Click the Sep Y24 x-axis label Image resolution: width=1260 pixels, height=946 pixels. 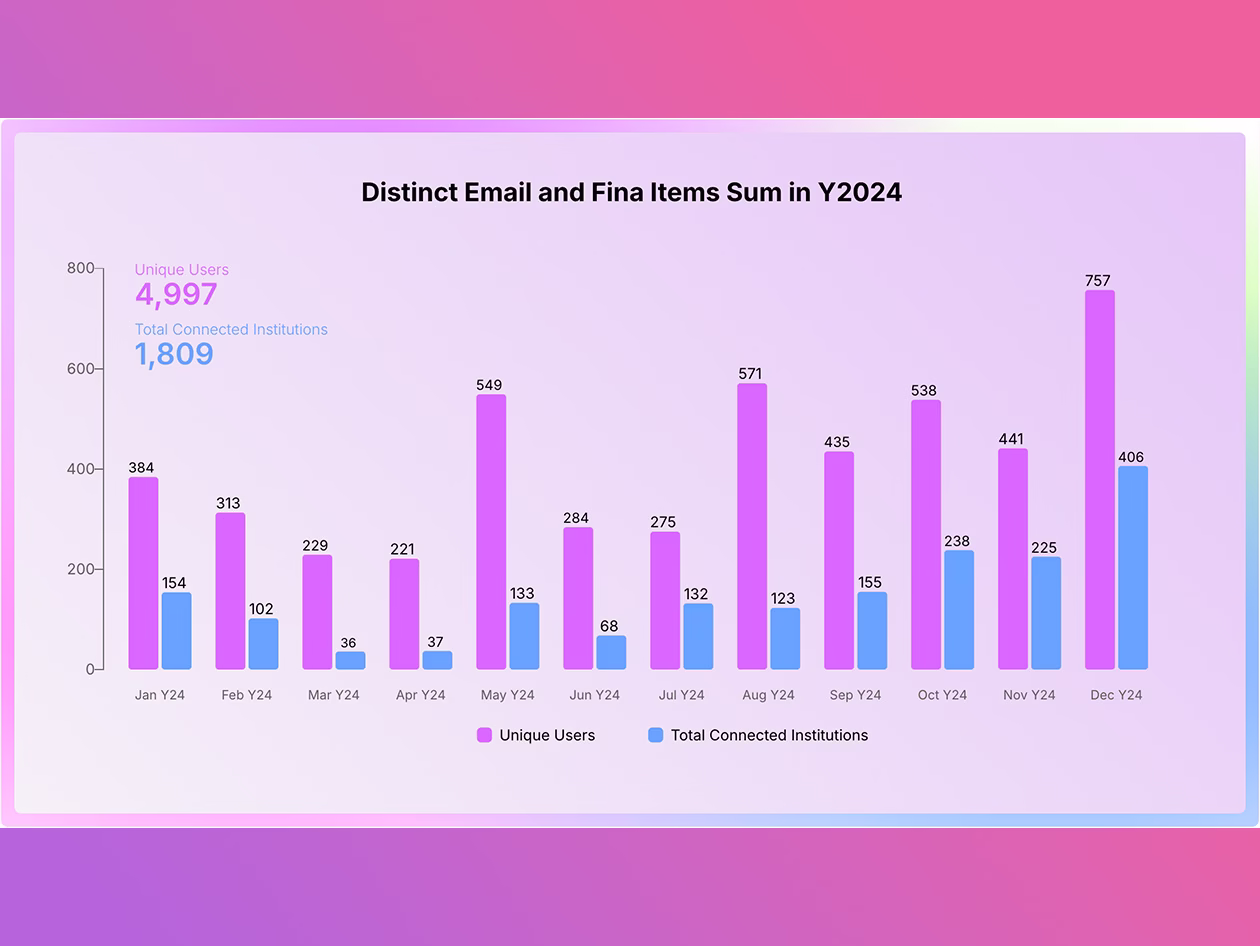click(855, 695)
